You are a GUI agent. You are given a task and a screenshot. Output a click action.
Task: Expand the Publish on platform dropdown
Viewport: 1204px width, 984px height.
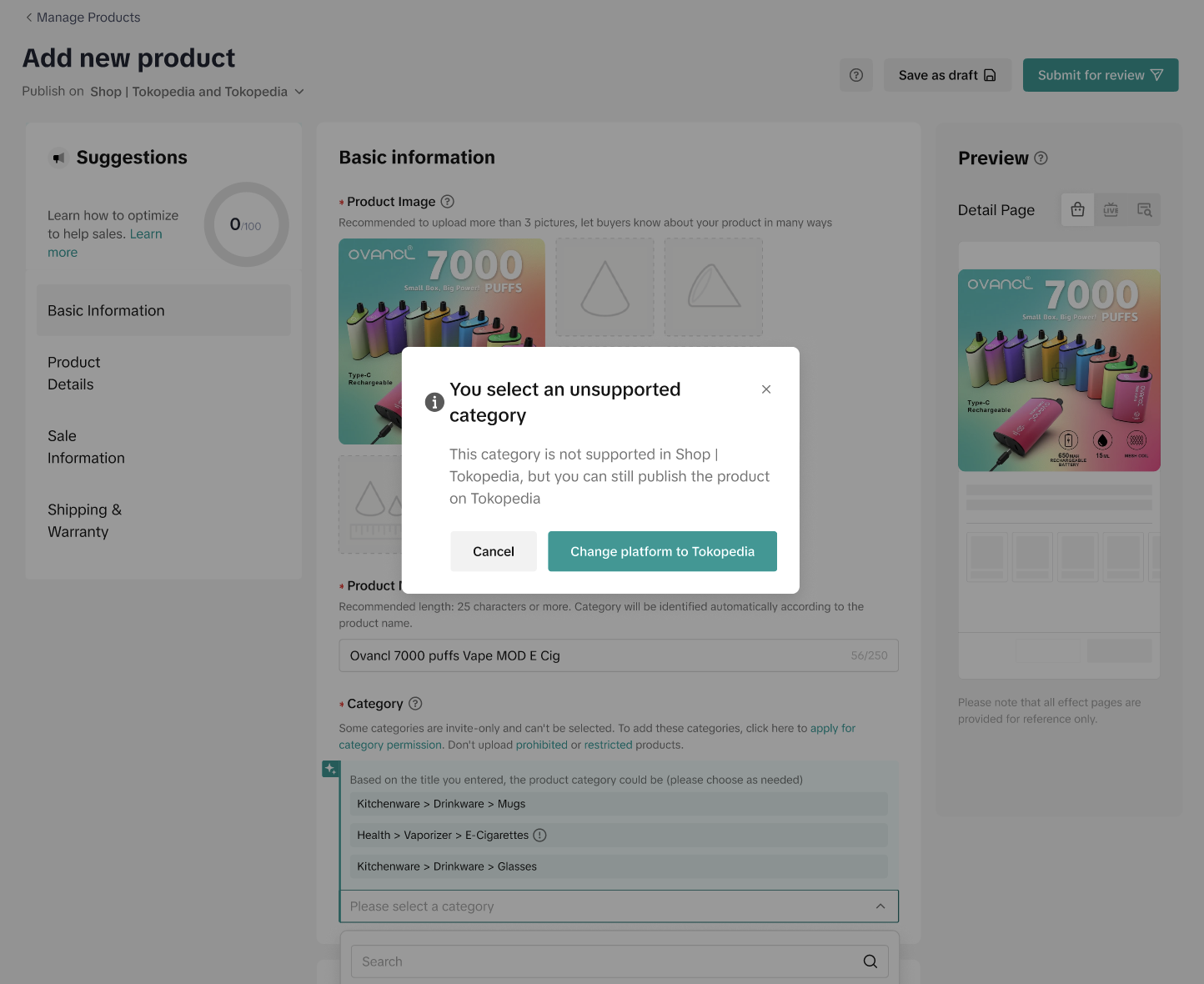pyautogui.click(x=299, y=92)
